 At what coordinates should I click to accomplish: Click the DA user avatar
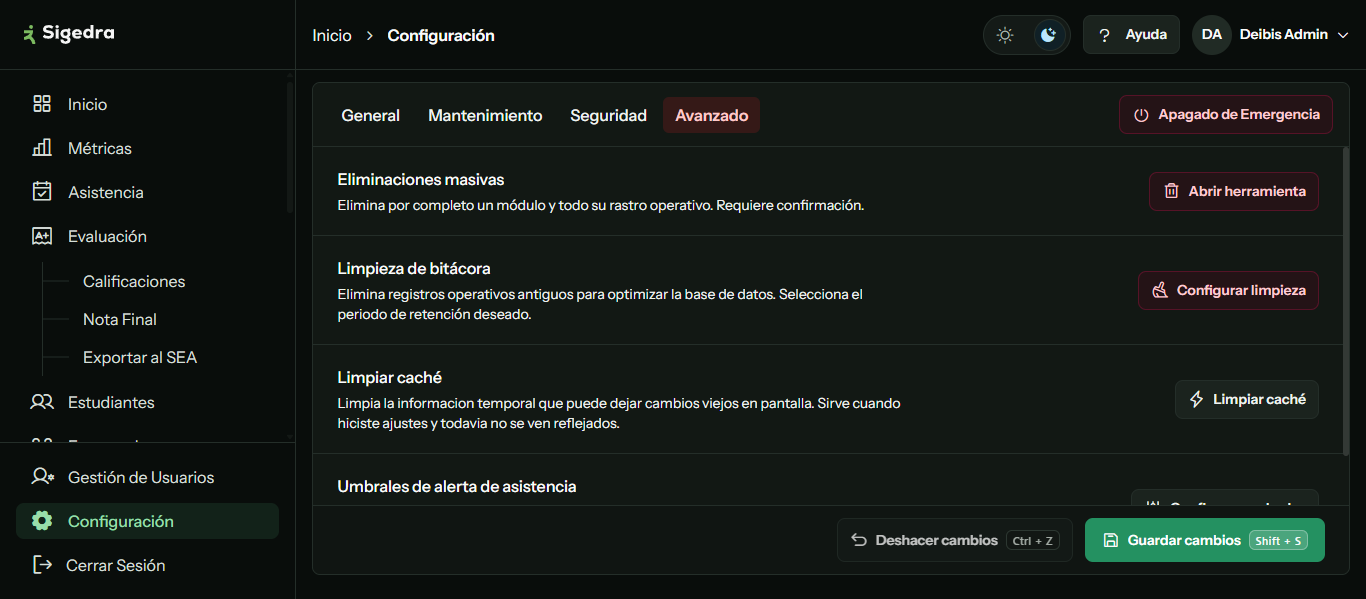1211,35
